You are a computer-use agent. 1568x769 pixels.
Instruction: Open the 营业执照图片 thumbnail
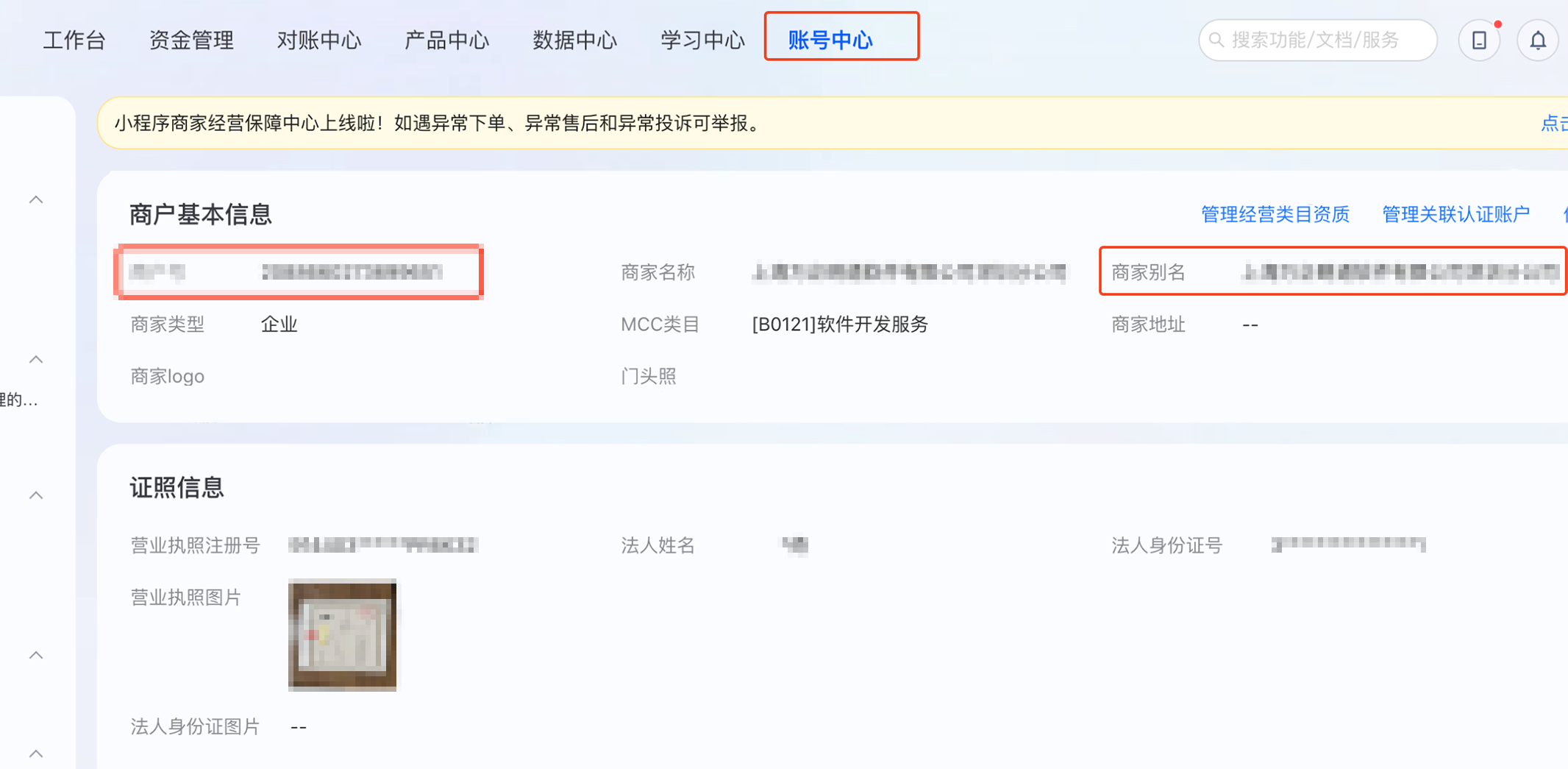tap(343, 634)
